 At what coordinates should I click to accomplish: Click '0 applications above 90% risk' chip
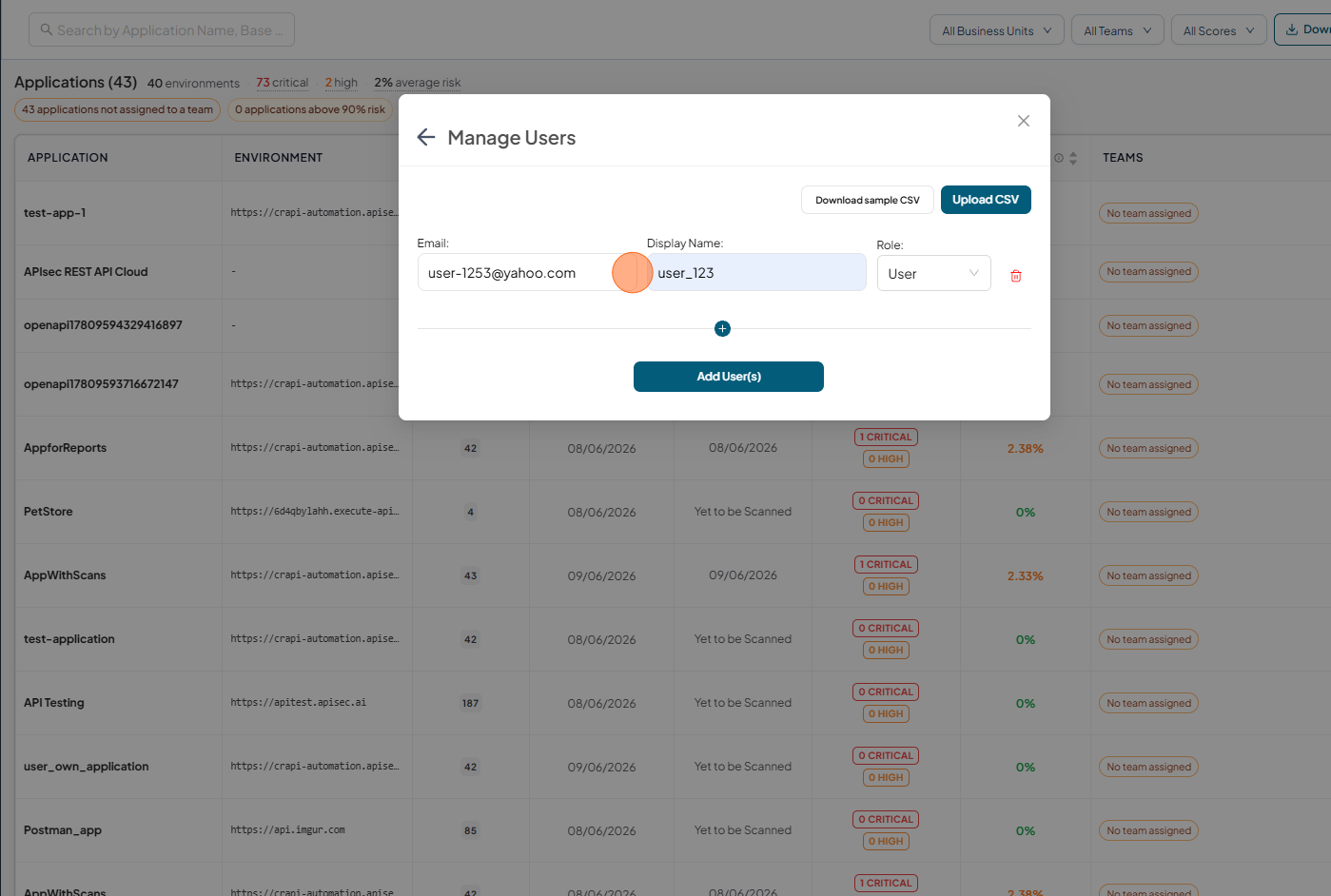[310, 109]
